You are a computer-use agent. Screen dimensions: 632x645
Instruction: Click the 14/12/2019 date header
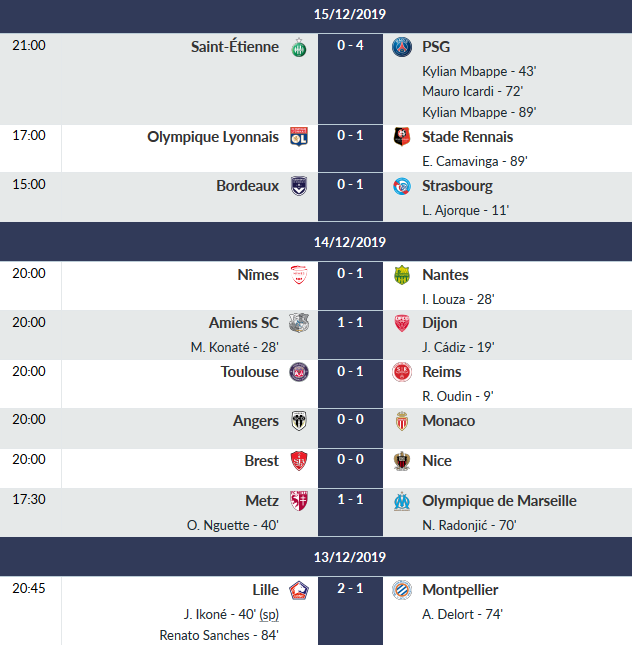point(350,242)
